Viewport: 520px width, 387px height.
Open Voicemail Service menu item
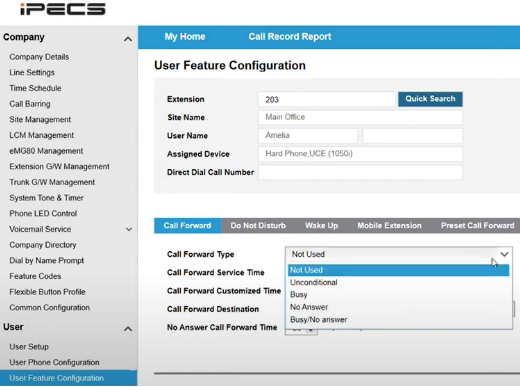coord(40,229)
